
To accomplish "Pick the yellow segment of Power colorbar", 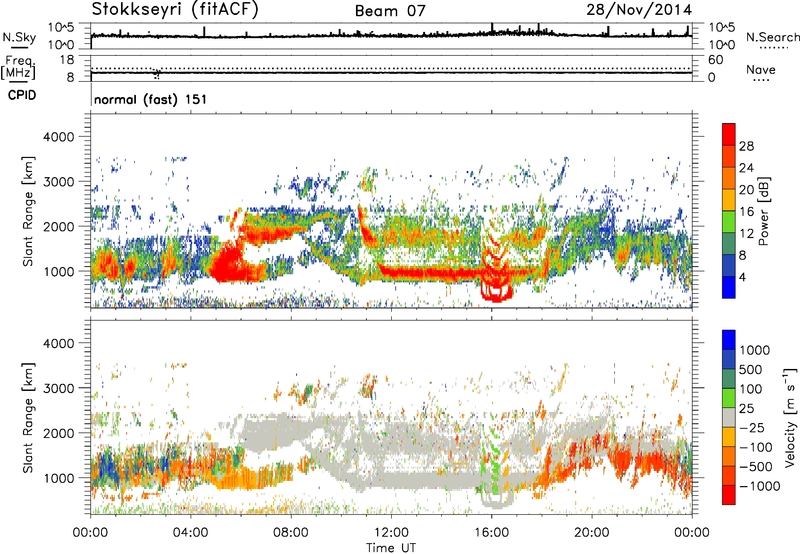I will coord(729,200).
